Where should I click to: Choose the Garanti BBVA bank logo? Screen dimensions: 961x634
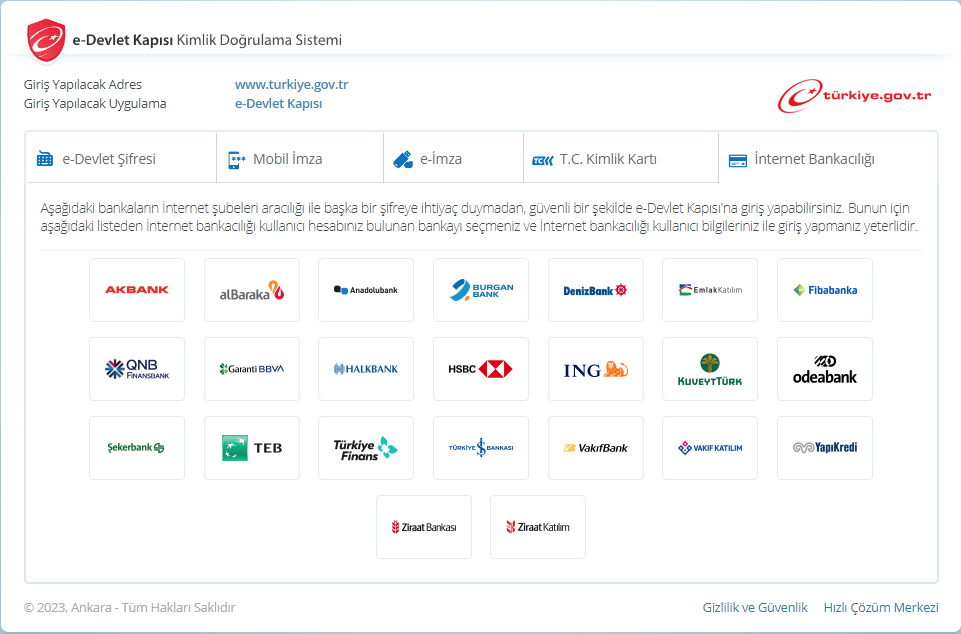click(252, 369)
